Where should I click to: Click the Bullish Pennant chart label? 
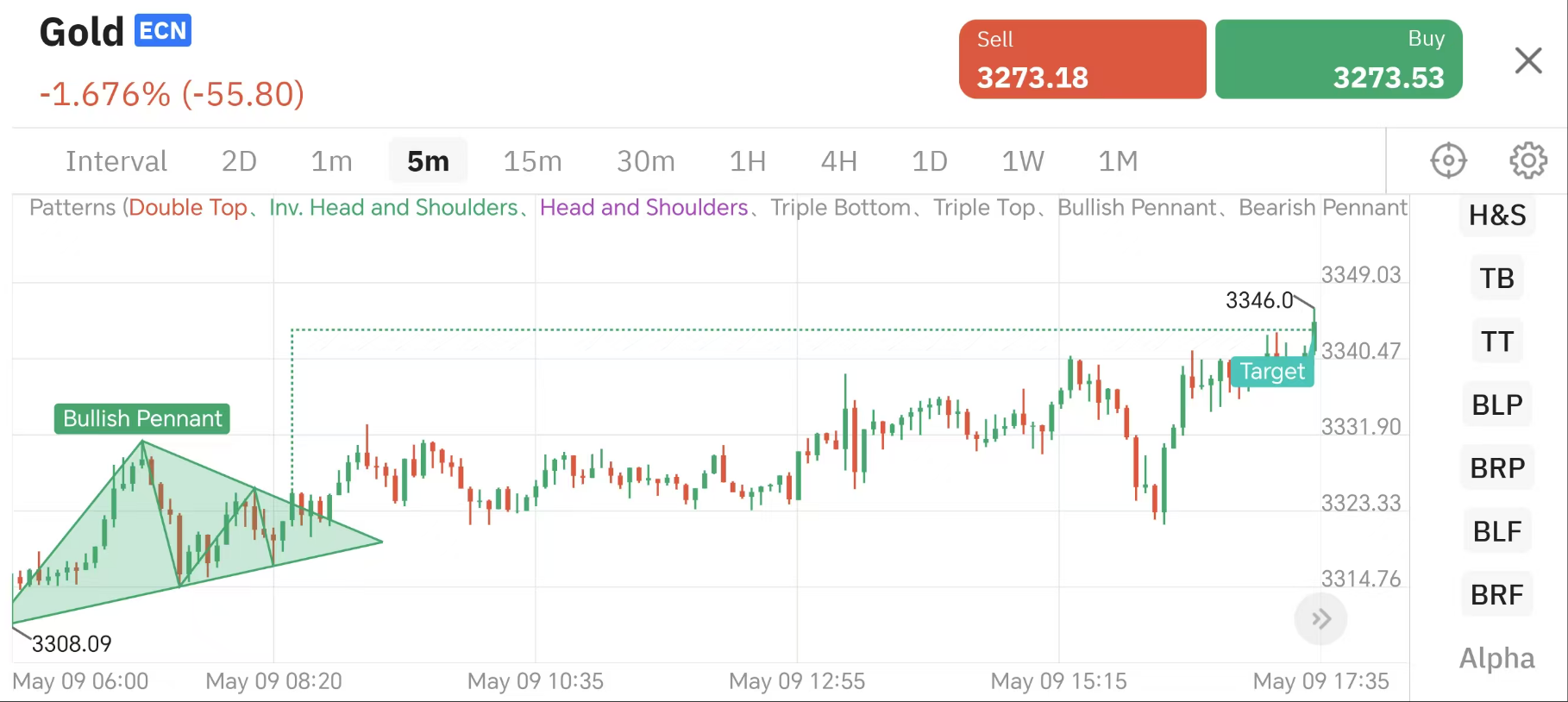142,418
